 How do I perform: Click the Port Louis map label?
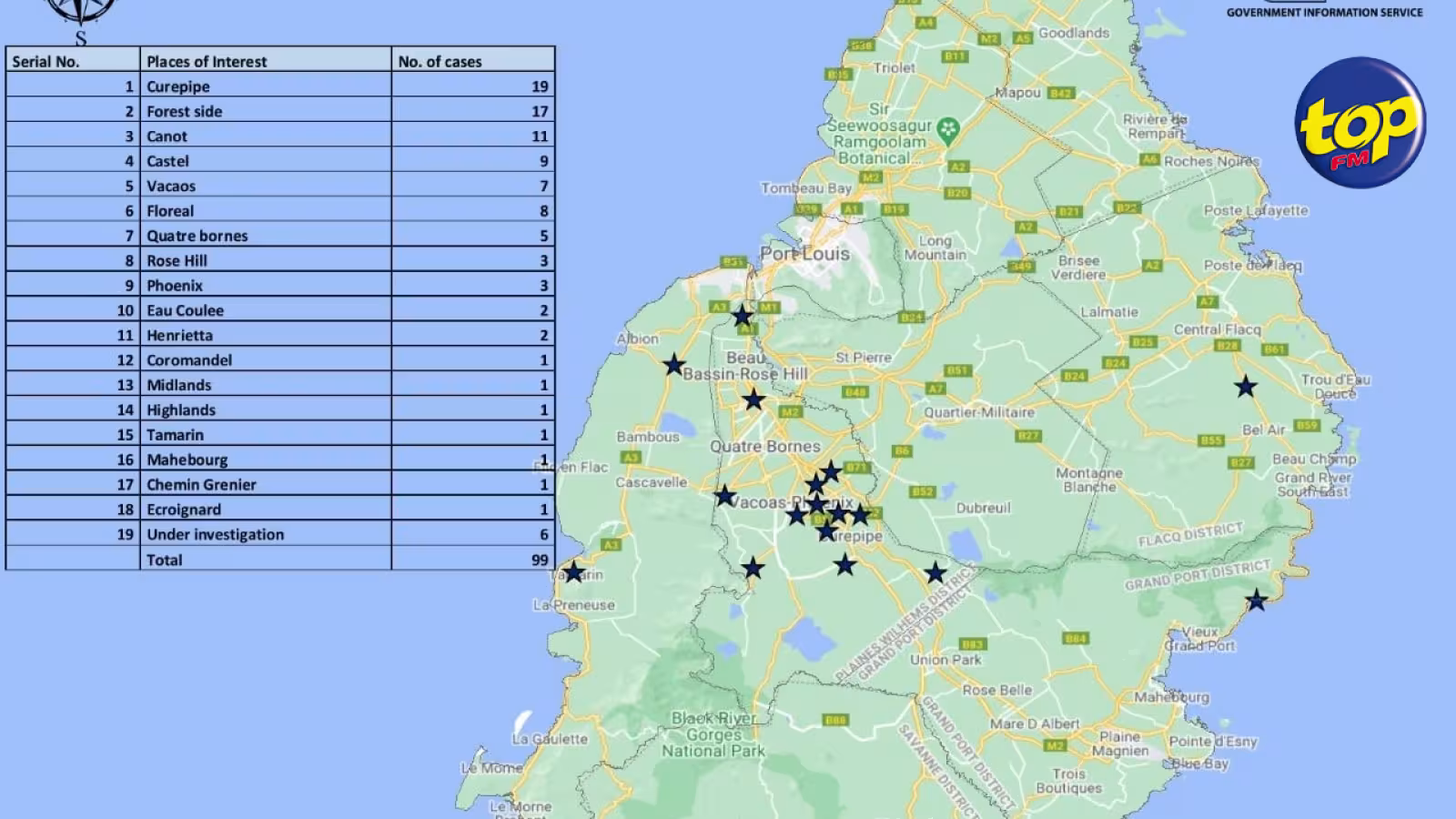coord(804,254)
